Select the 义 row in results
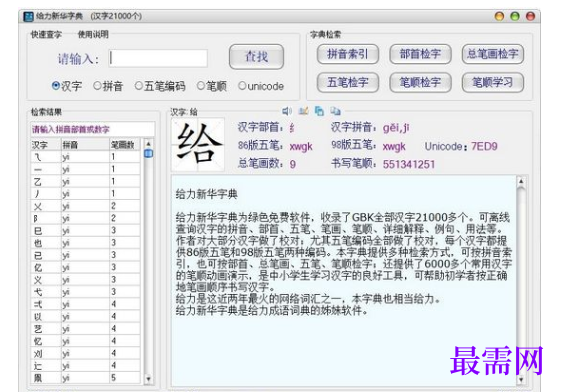The width and height of the screenshot is (562, 392). tap(85, 279)
